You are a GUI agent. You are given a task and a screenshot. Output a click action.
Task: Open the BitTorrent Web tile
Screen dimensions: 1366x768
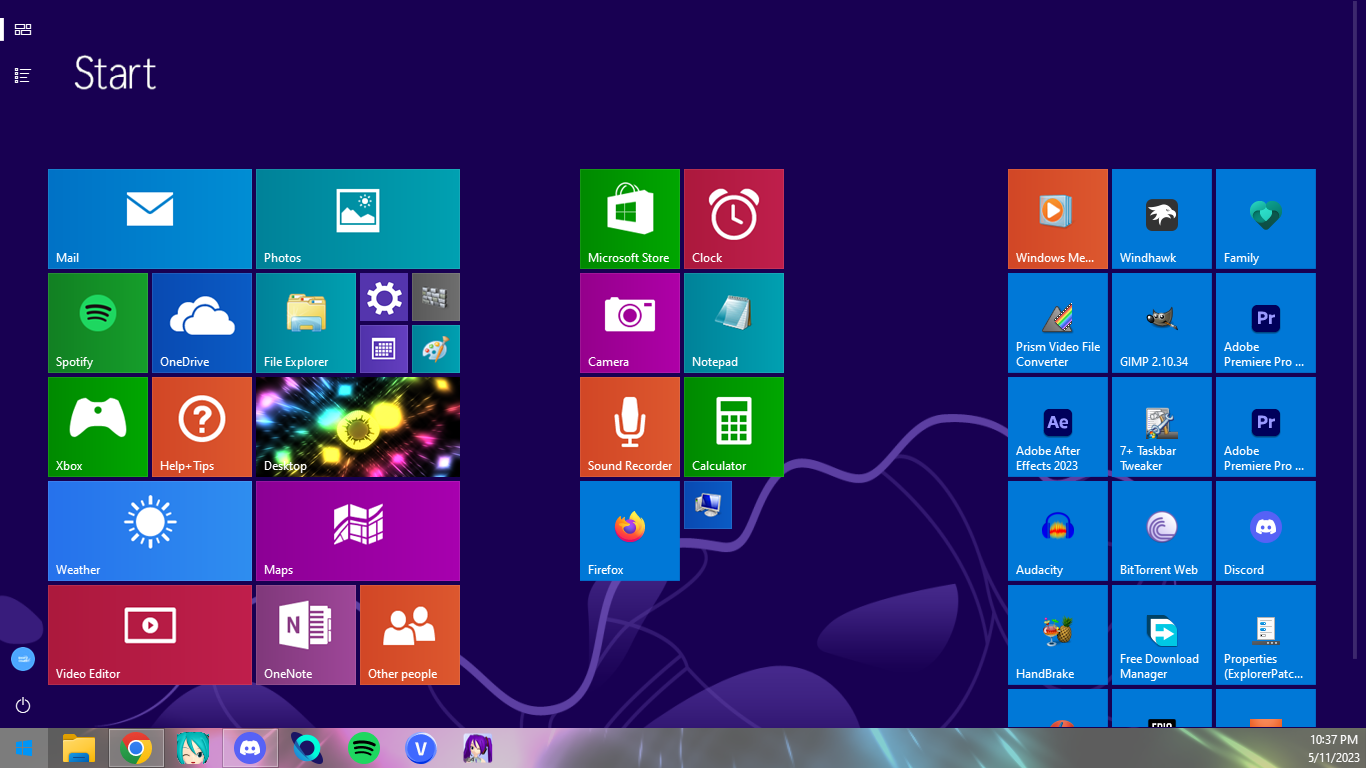point(1162,531)
